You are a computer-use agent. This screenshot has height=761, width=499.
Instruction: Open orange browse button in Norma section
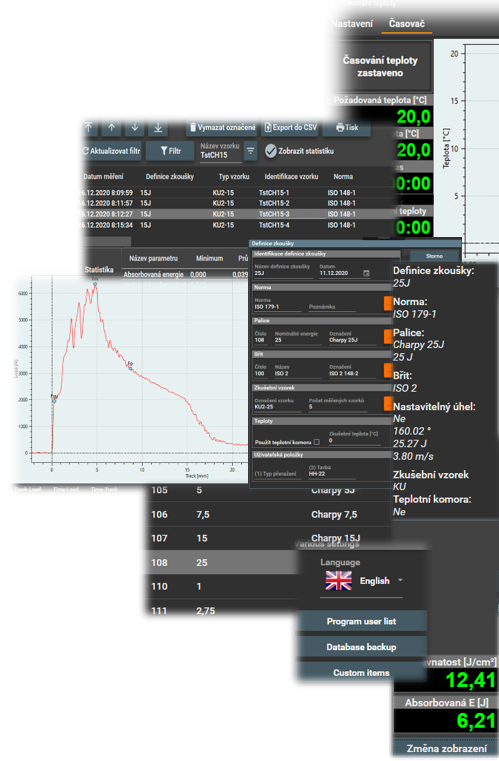click(388, 303)
